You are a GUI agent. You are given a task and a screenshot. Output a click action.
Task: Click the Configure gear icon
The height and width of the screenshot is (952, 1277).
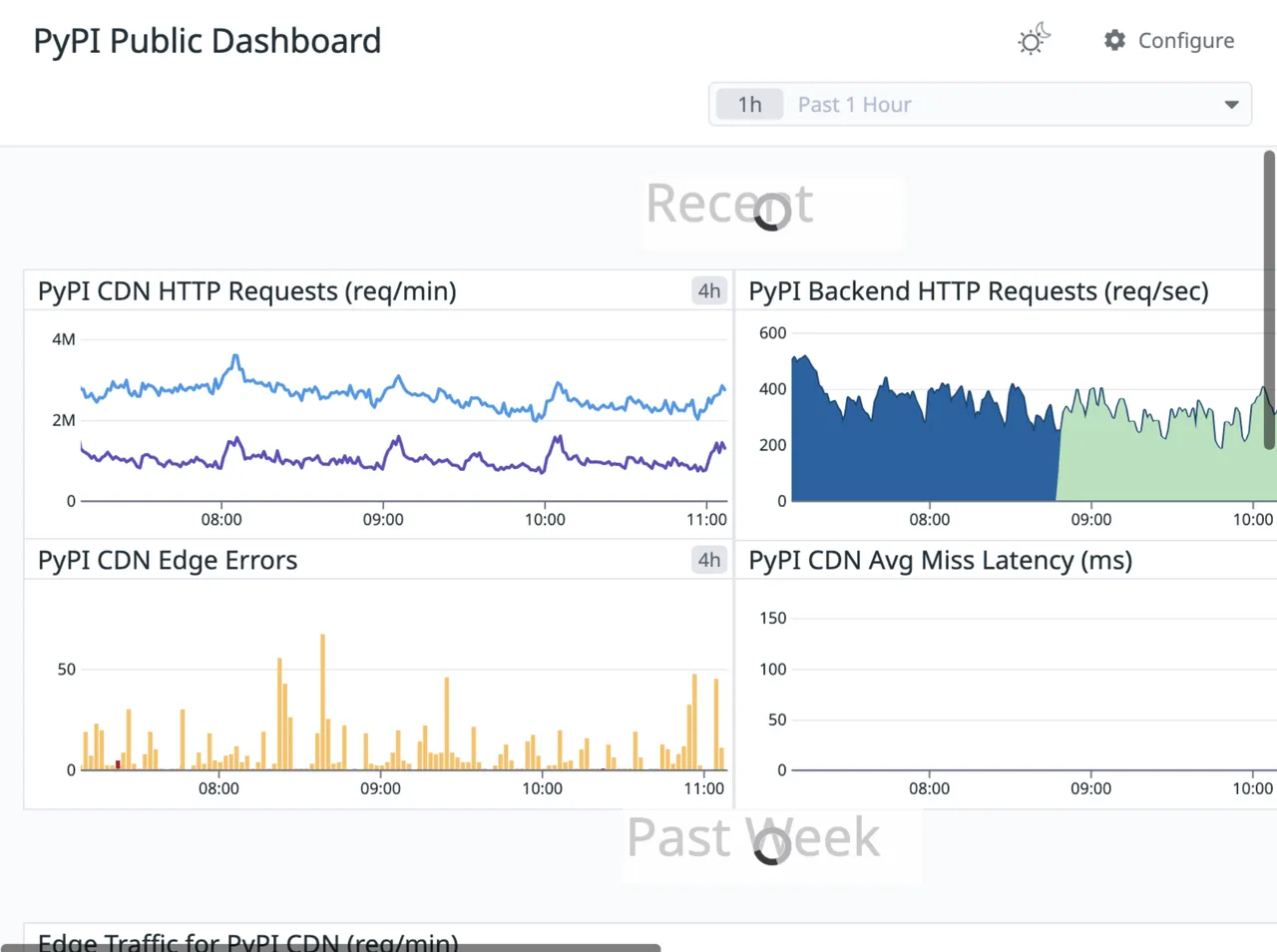(x=1114, y=40)
